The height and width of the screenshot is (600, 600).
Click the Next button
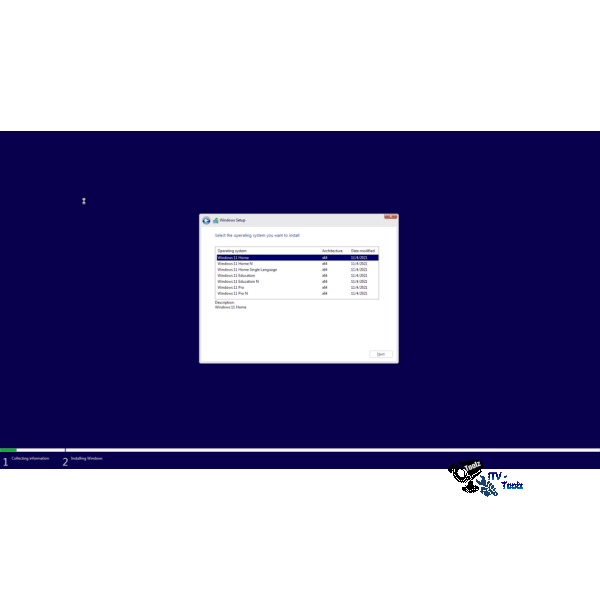click(381, 354)
